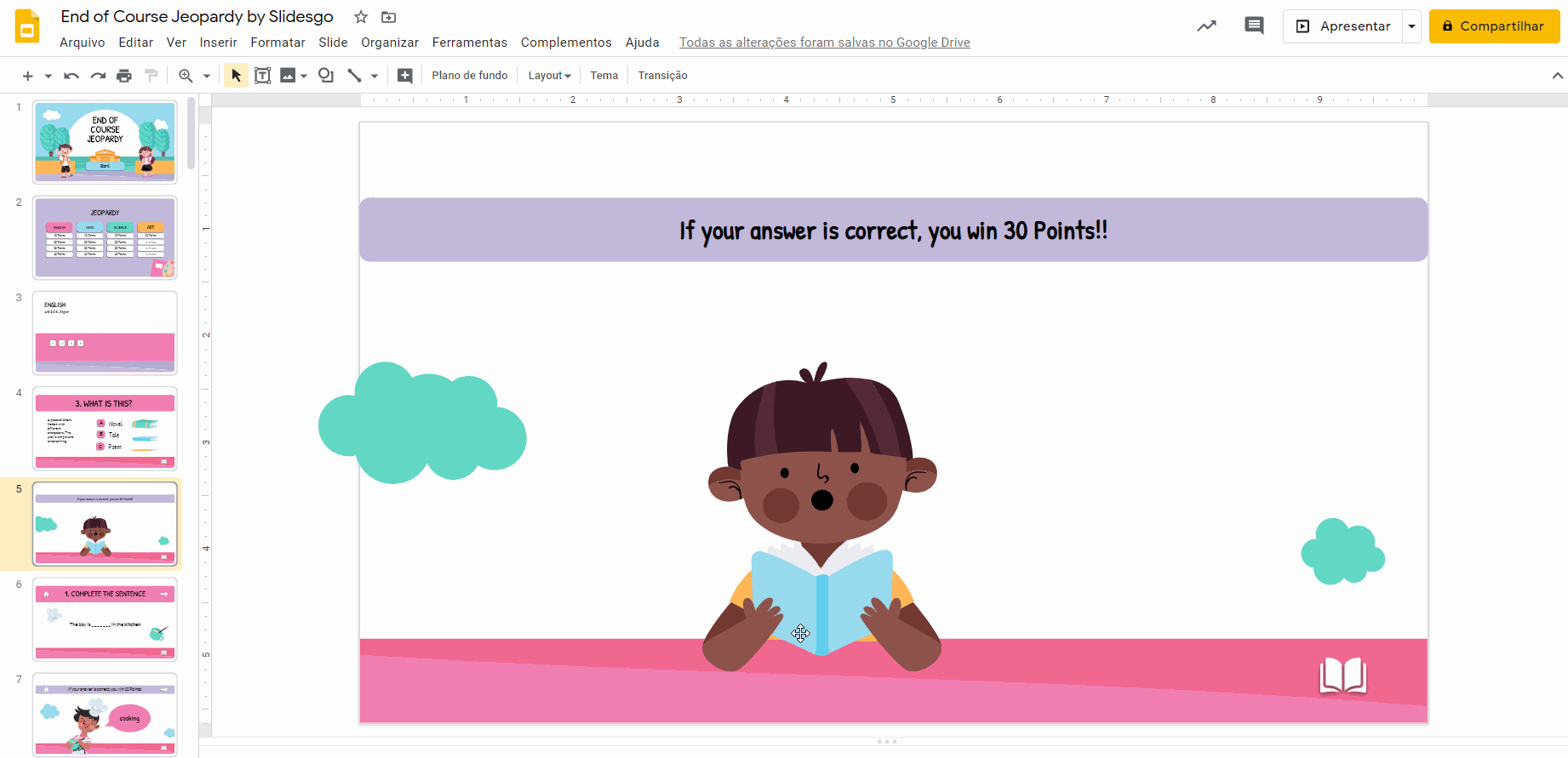
Task: Select slide 7 cooking thumbnail
Action: point(105,715)
